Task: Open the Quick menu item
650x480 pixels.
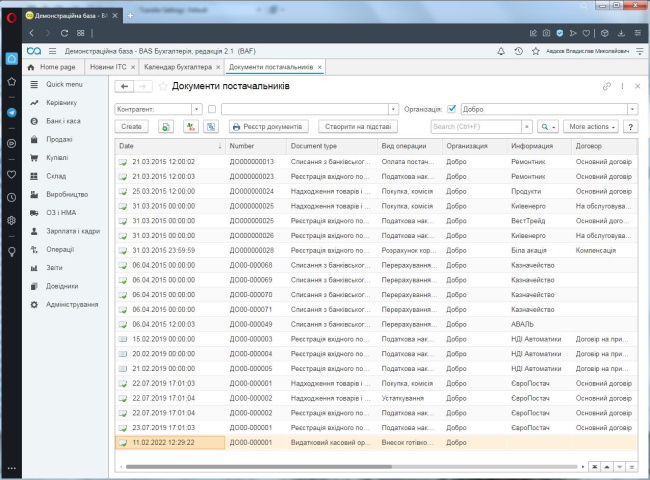Action: tap(64, 84)
